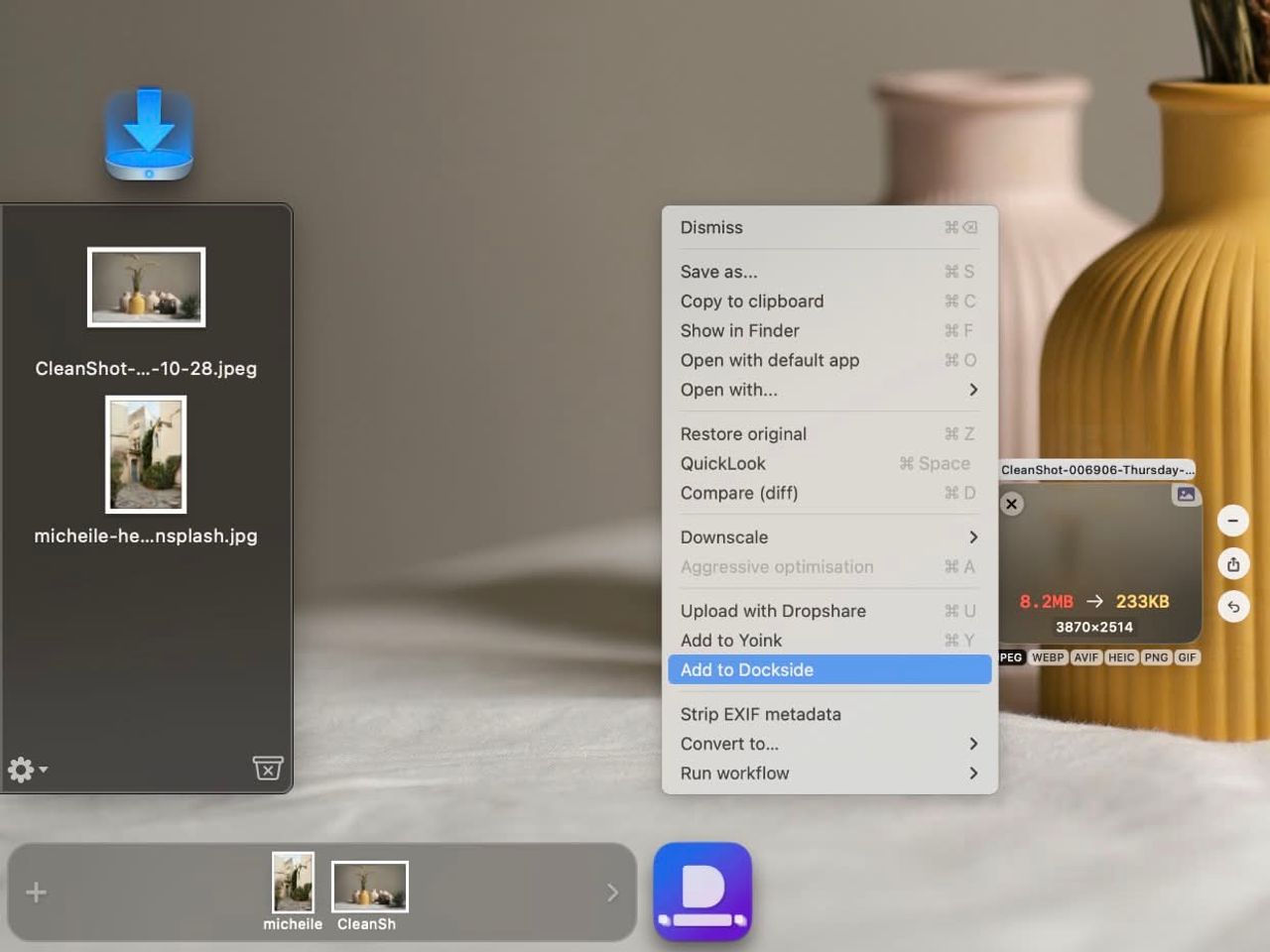Image resolution: width=1270 pixels, height=952 pixels.
Task: Close the optimized image panel with X
Action: point(1011,504)
